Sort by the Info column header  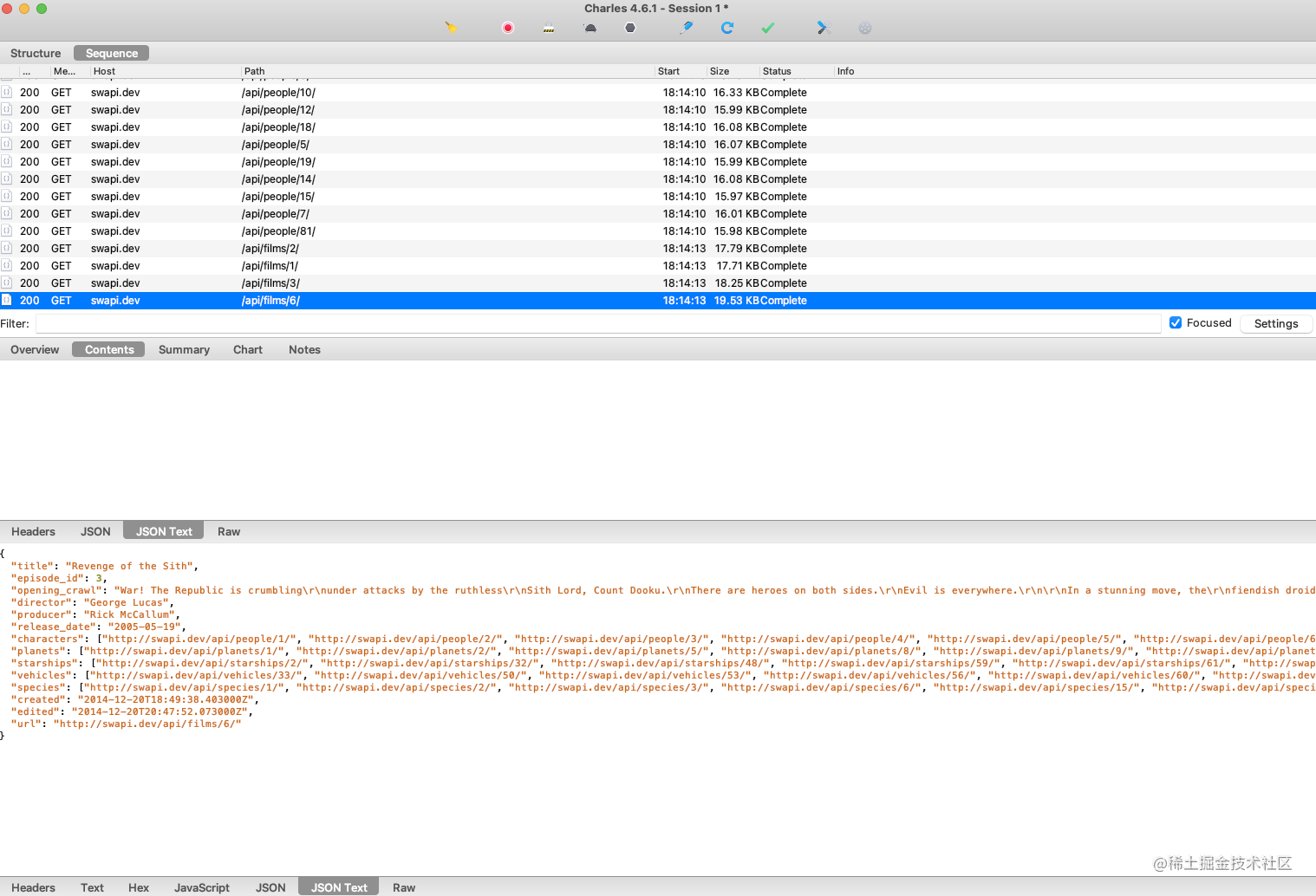(1075, 71)
